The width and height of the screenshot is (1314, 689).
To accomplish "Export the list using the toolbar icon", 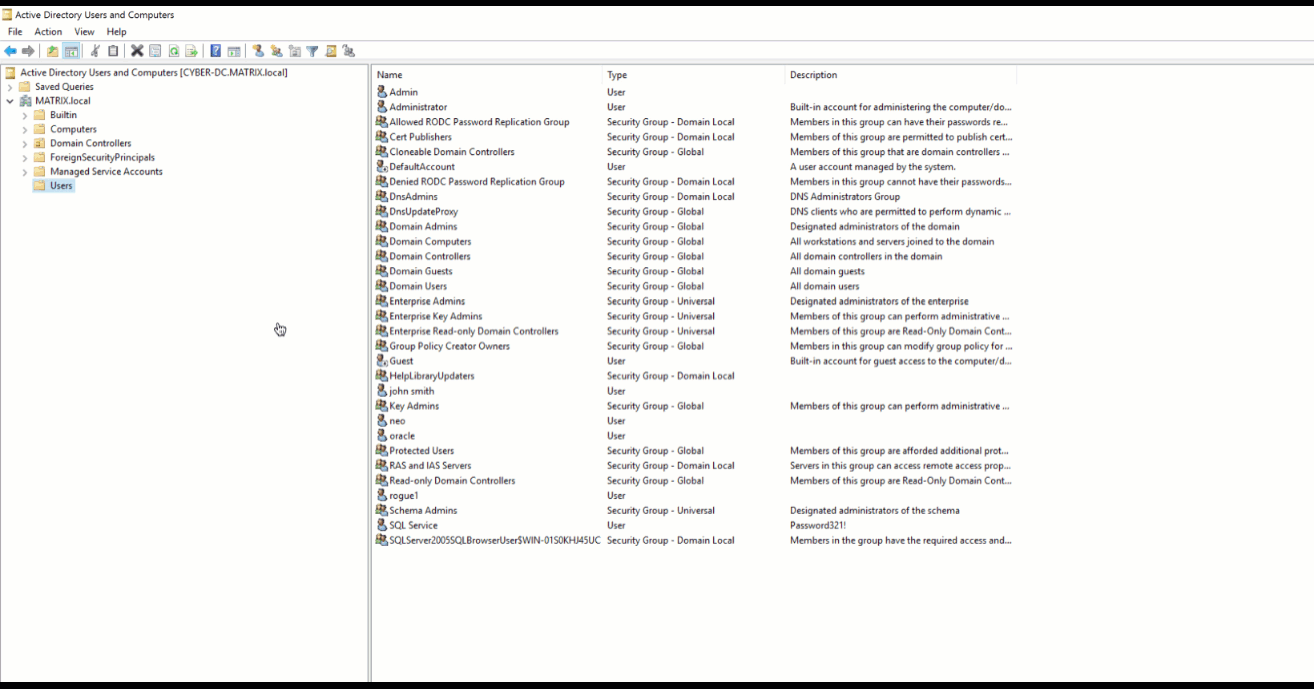I will (x=191, y=51).
